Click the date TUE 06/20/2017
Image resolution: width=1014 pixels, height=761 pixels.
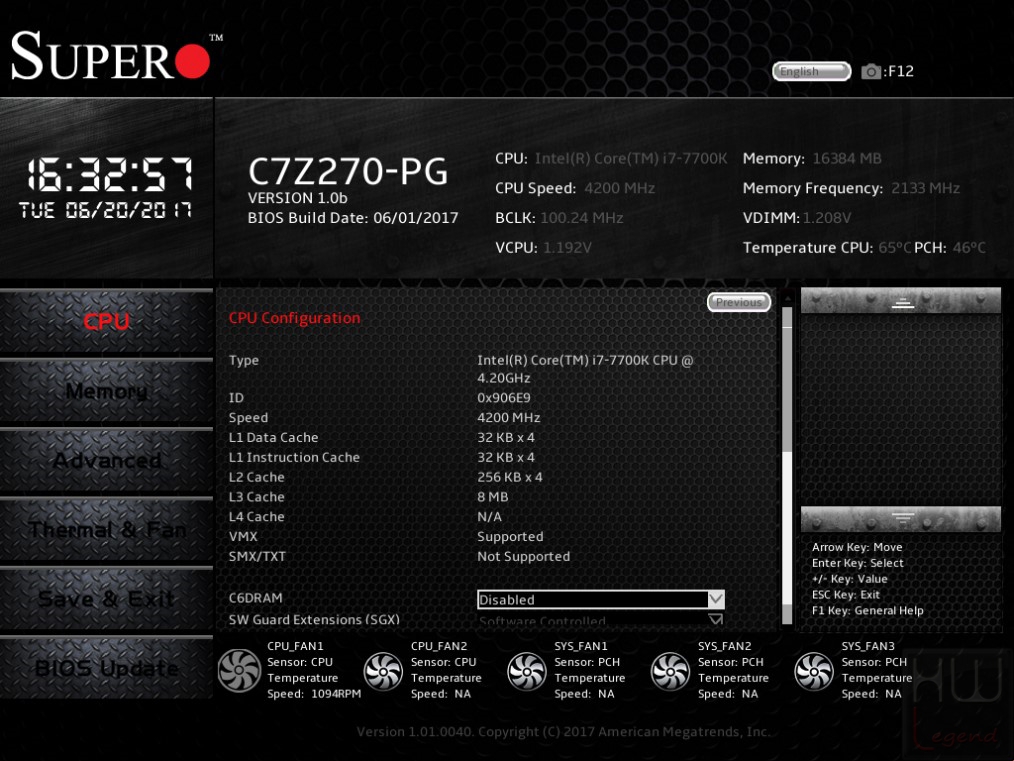105,210
